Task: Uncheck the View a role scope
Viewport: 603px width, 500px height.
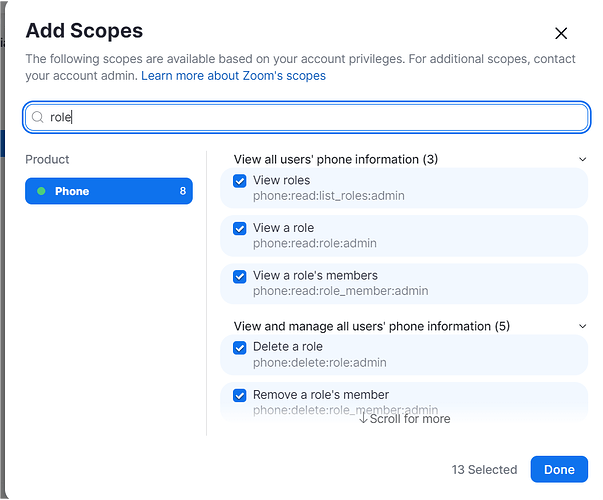Action: coord(240,228)
